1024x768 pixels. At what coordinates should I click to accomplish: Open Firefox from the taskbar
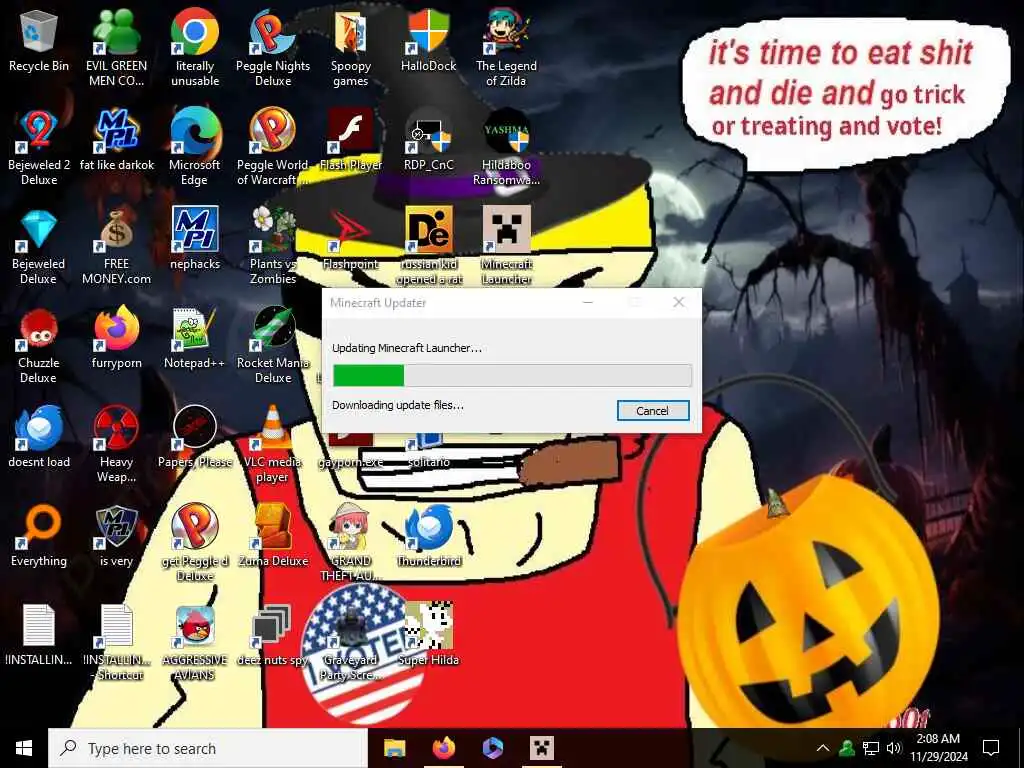click(x=444, y=748)
